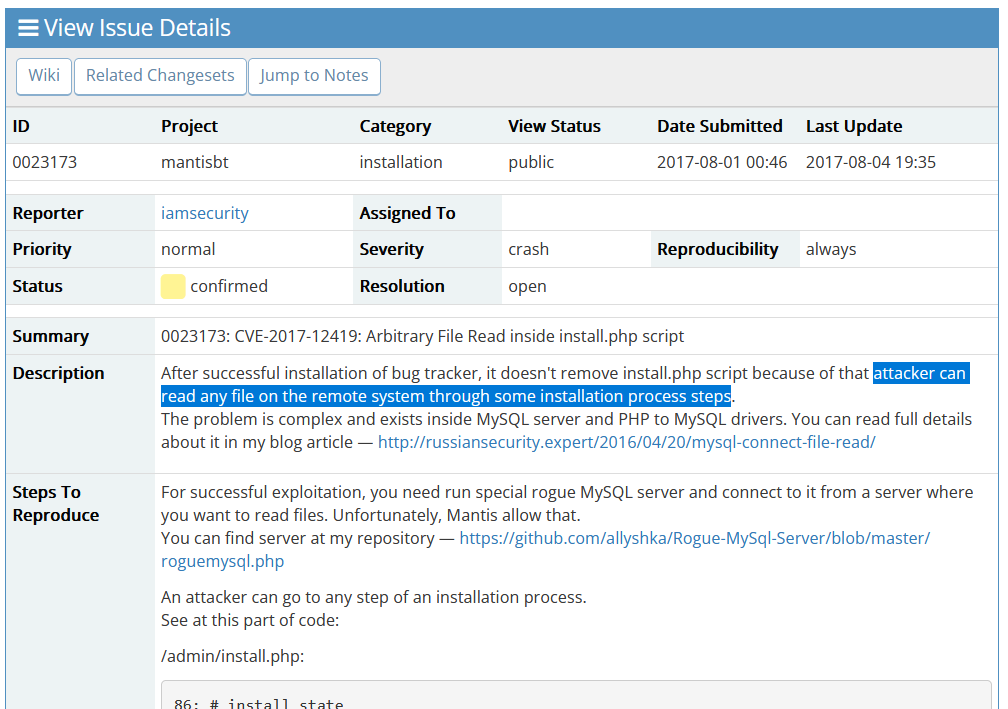This screenshot has height=709, width=1008.
Task: Click status text confirmed
Action: click(x=229, y=286)
